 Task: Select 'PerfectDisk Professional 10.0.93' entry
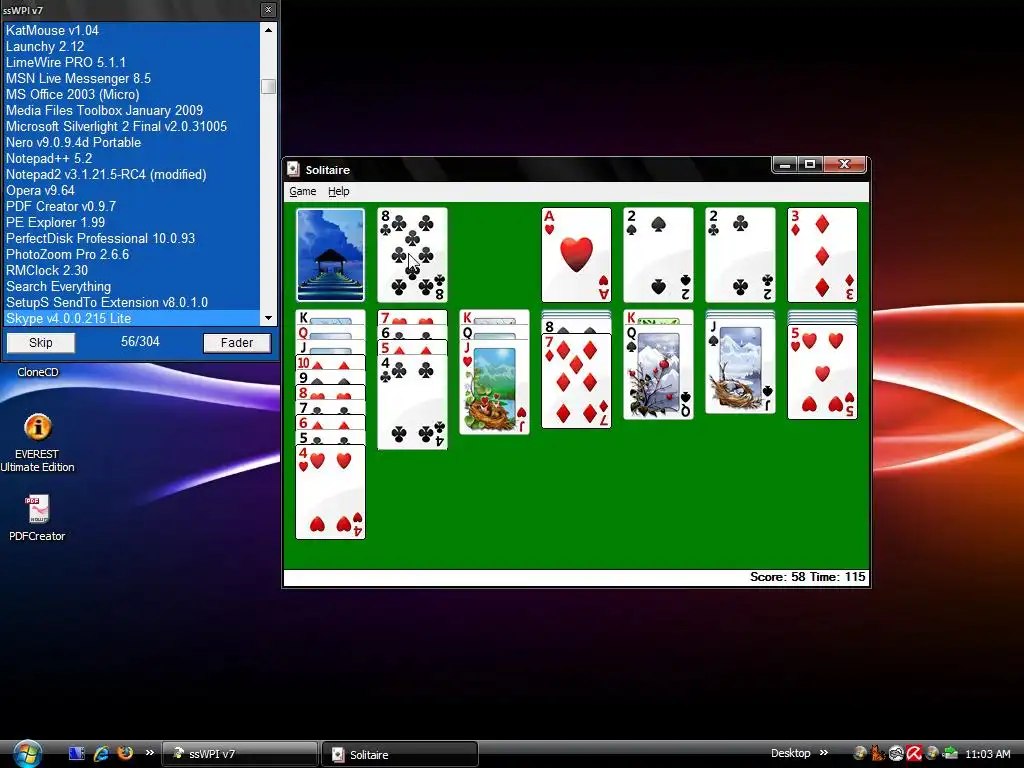pyautogui.click(x=132, y=238)
